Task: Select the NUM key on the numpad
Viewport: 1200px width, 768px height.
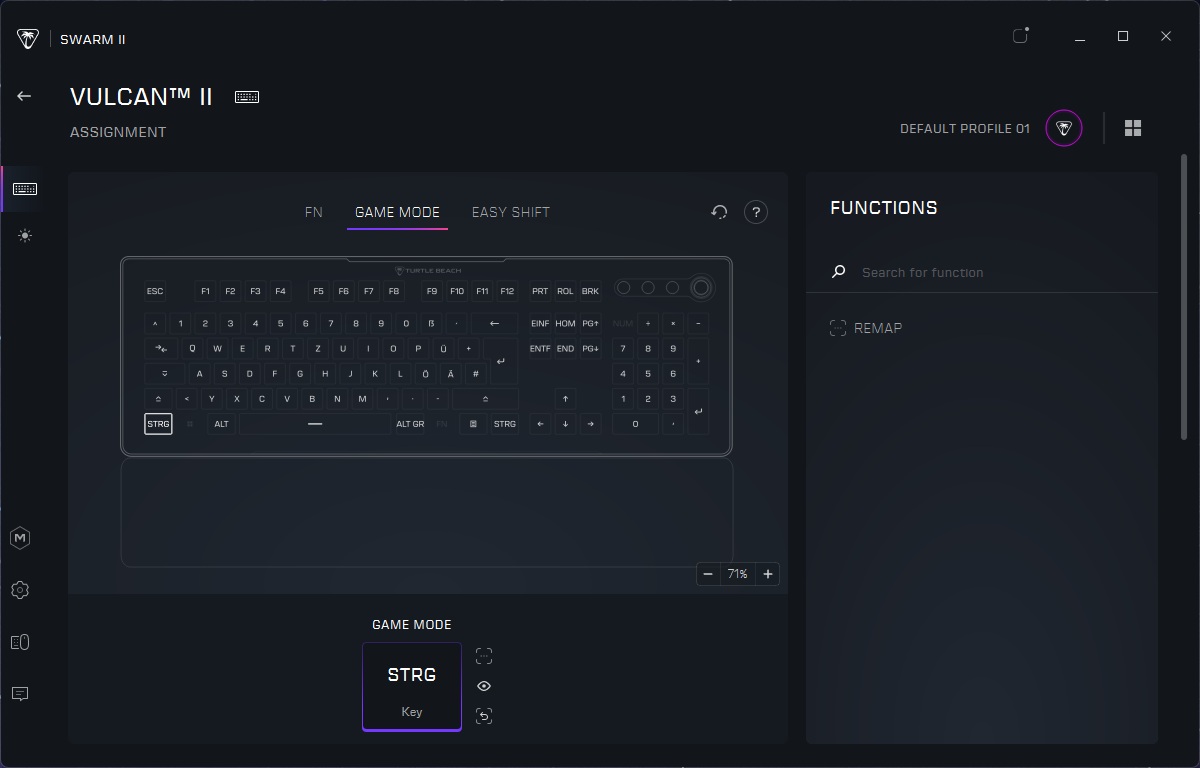Action: 623,323
